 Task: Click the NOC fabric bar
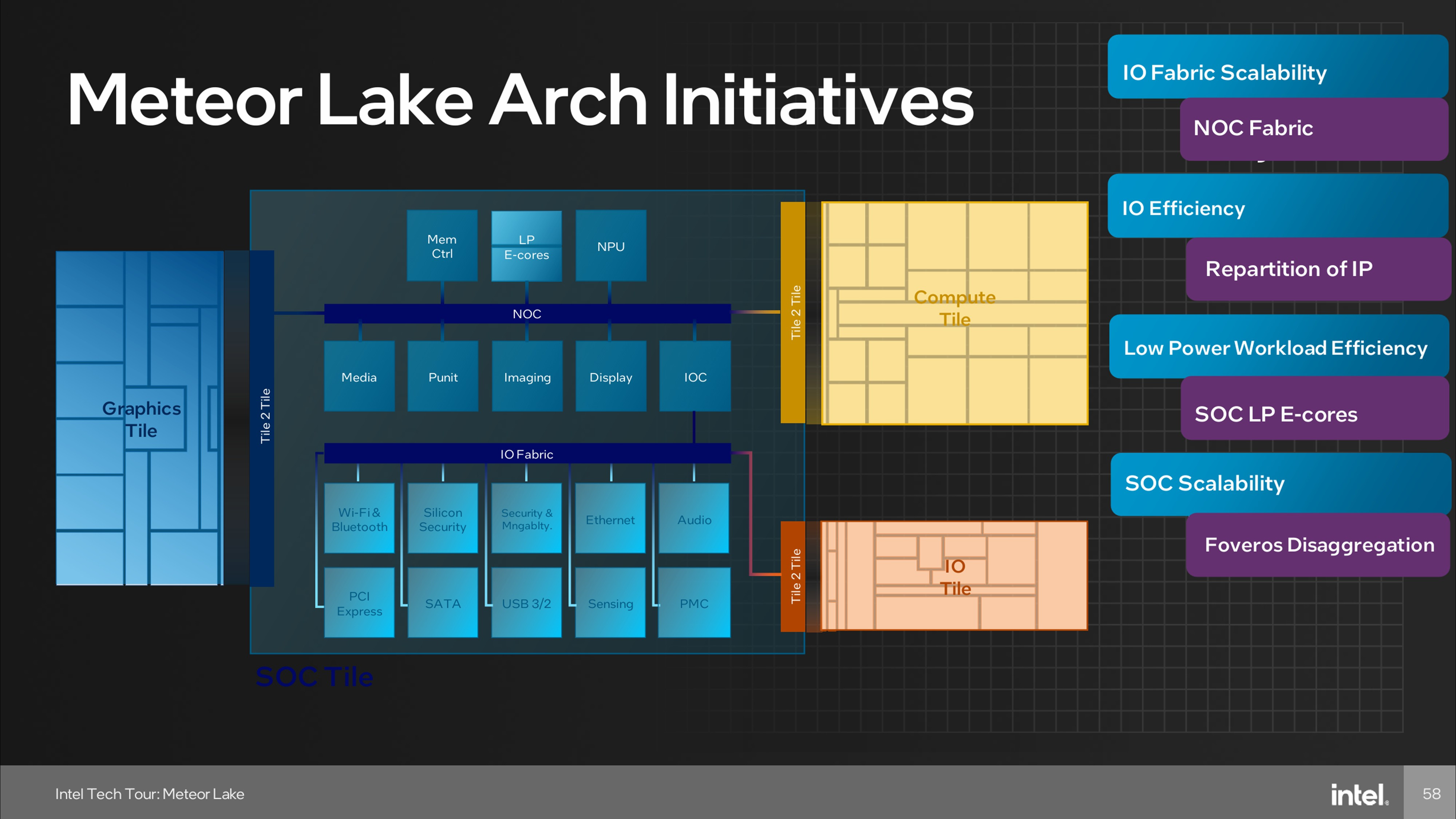pos(527,314)
